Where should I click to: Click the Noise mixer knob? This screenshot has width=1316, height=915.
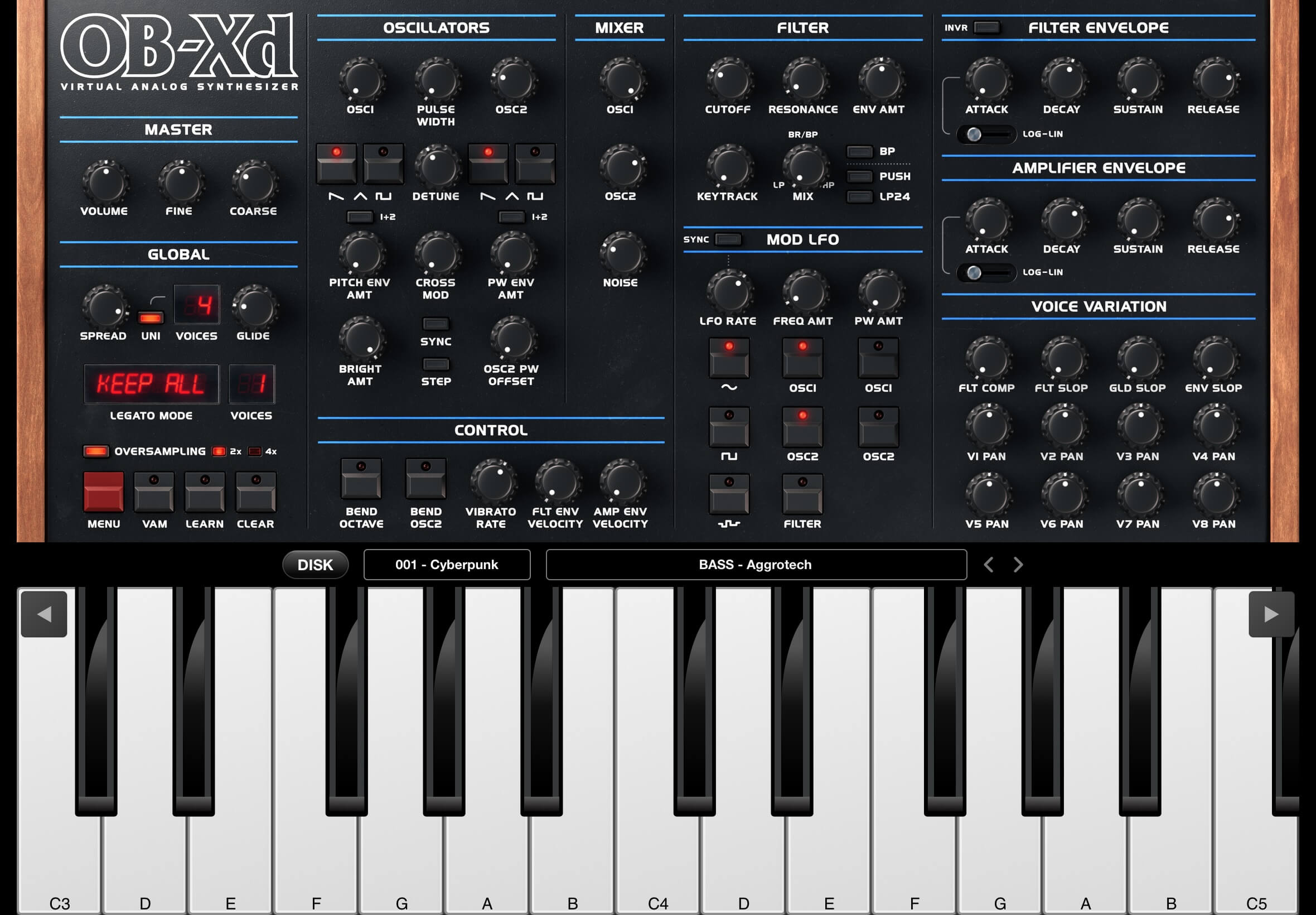coord(623,254)
